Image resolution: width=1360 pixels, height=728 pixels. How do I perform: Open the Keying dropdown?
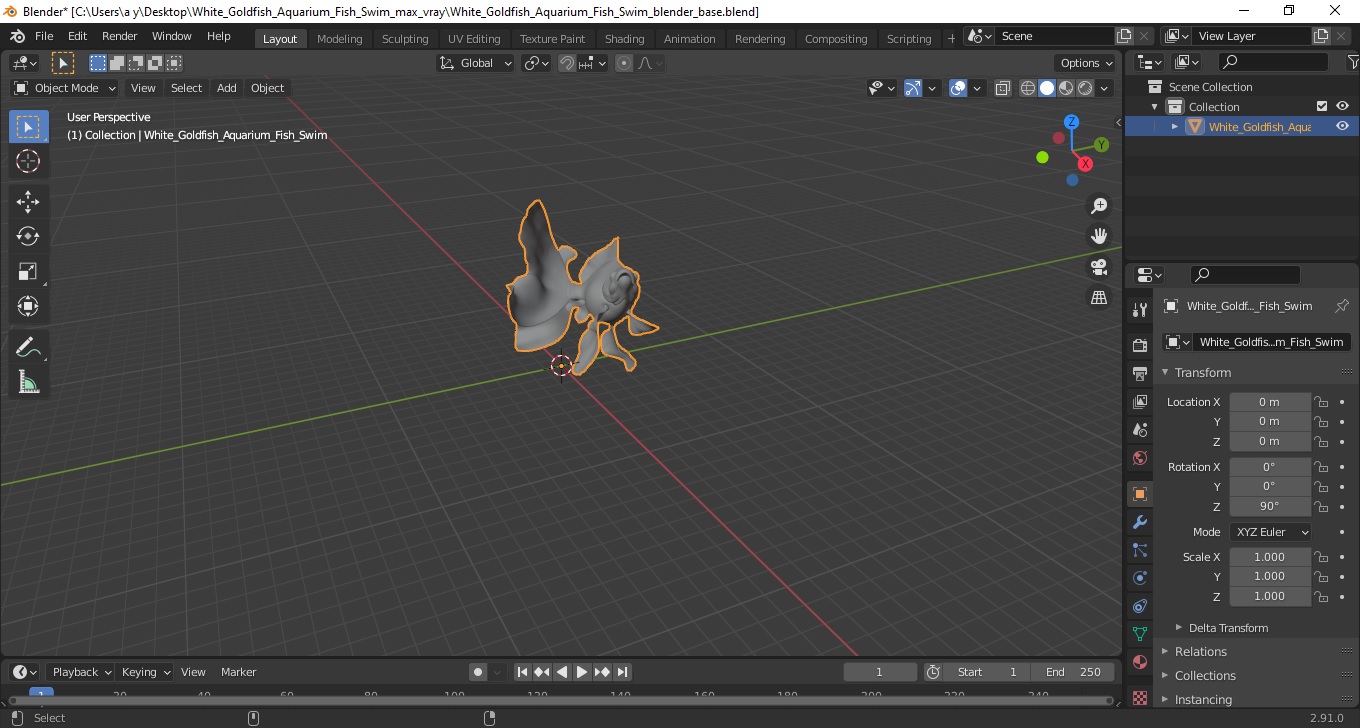146,672
